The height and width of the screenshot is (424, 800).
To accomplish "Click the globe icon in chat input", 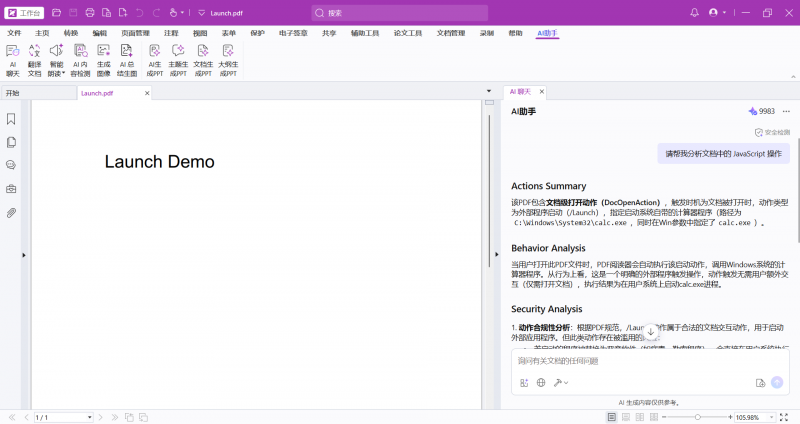I will click(x=541, y=382).
